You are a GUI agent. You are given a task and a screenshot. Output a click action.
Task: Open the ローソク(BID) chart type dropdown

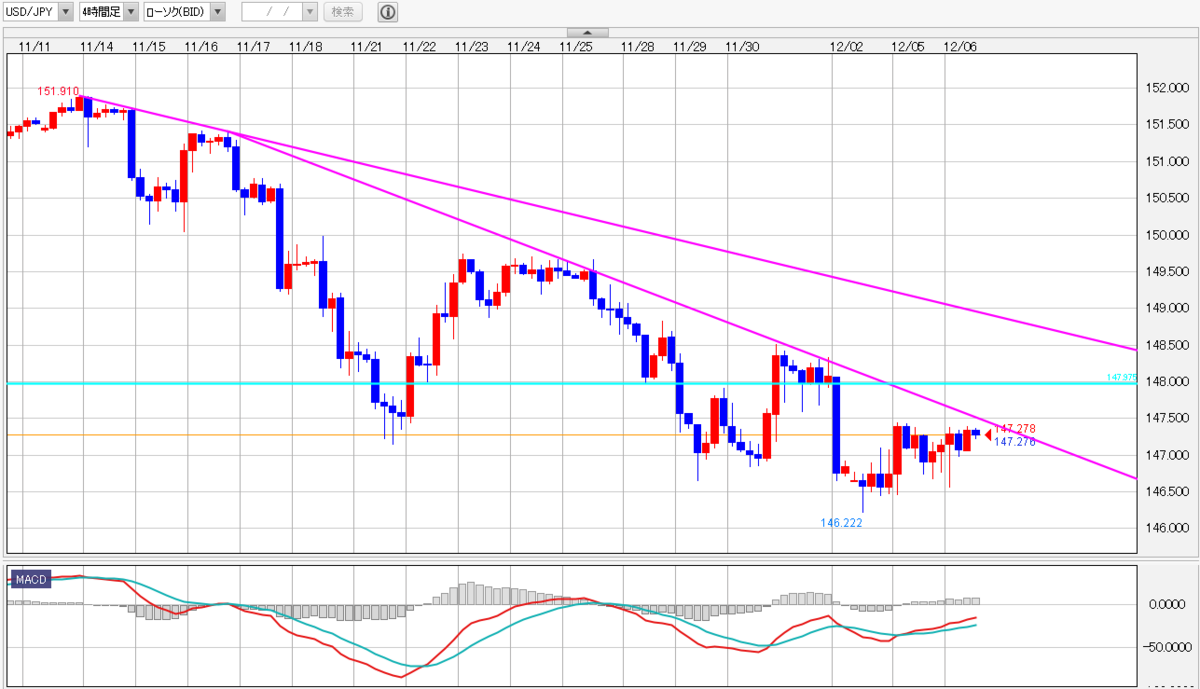pos(183,12)
